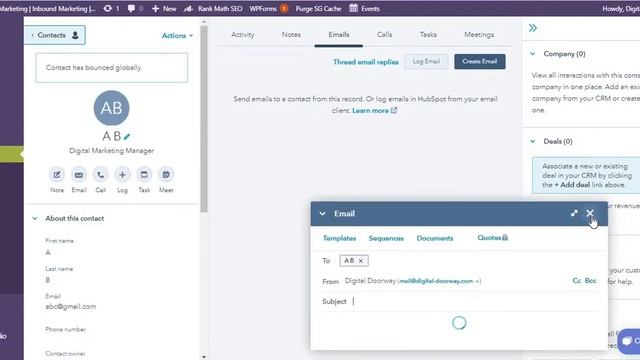Screen dimensions: 640x360
Task: Select the Emails tab
Action: (339, 35)
